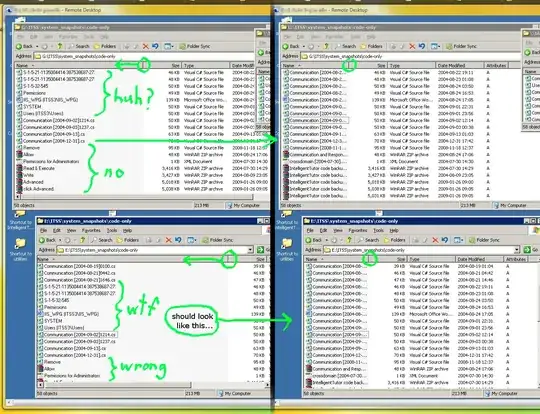Click Back in right desktop's G: window
This screenshot has height=414, width=540.
point(291,46)
